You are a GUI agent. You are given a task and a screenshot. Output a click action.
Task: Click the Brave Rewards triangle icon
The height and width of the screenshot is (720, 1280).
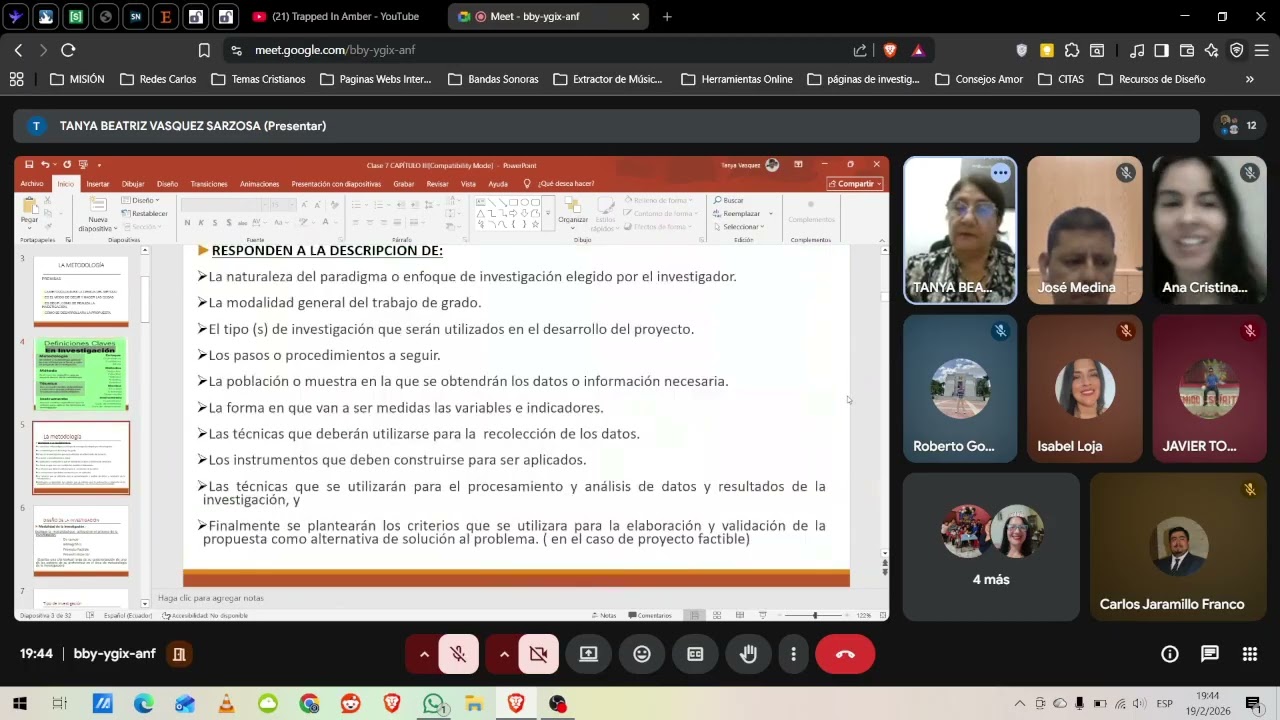[x=918, y=50]
